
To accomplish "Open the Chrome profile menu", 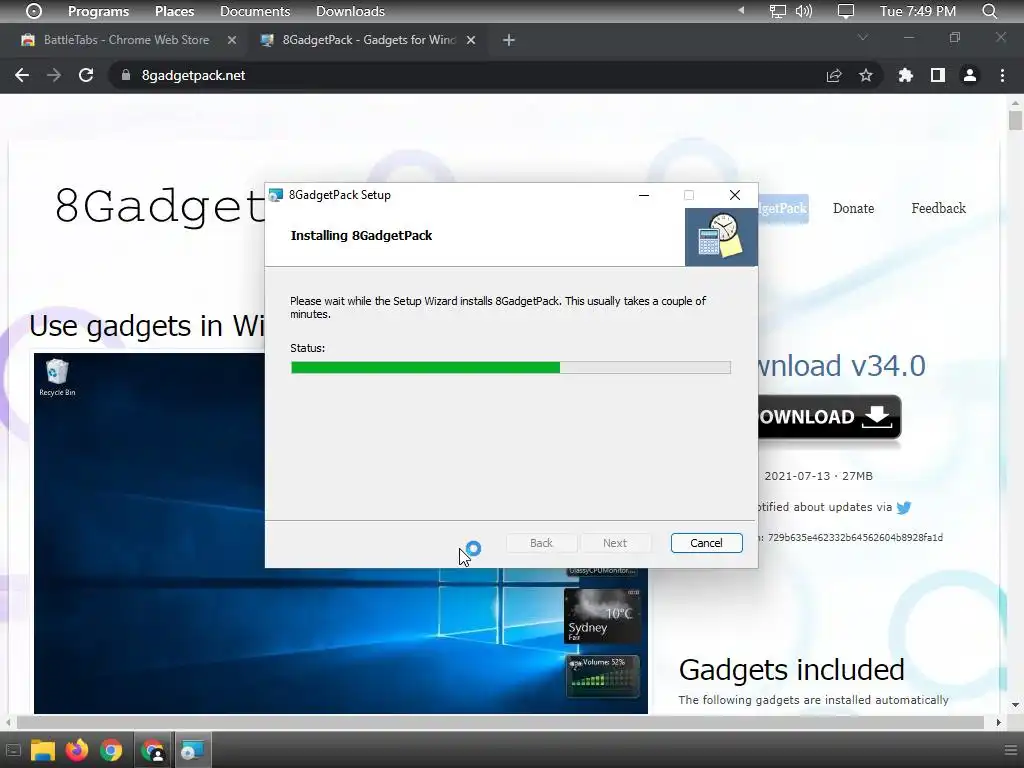I will click(970, 76).
